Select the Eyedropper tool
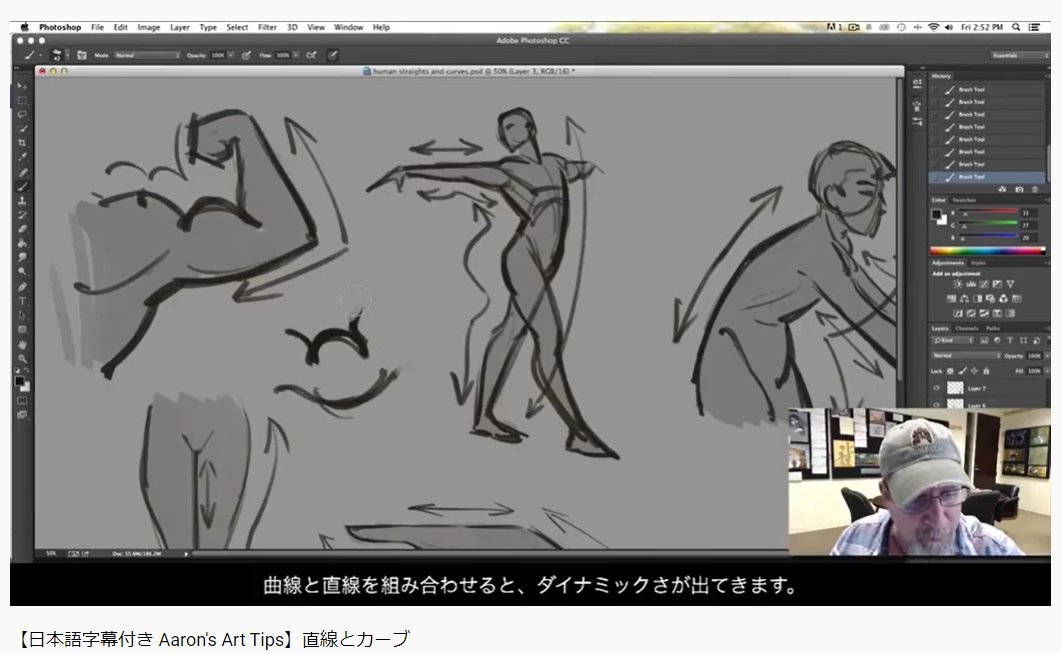Viewport: 1061px width, 653px height. (22, 157)
